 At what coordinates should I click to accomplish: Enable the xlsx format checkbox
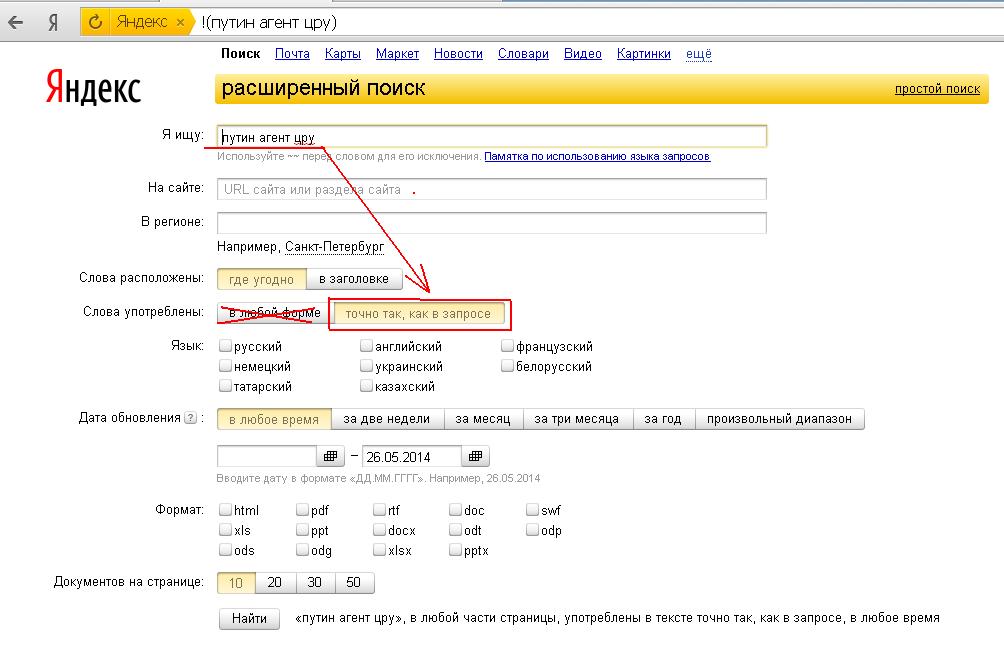click(379, 550)
